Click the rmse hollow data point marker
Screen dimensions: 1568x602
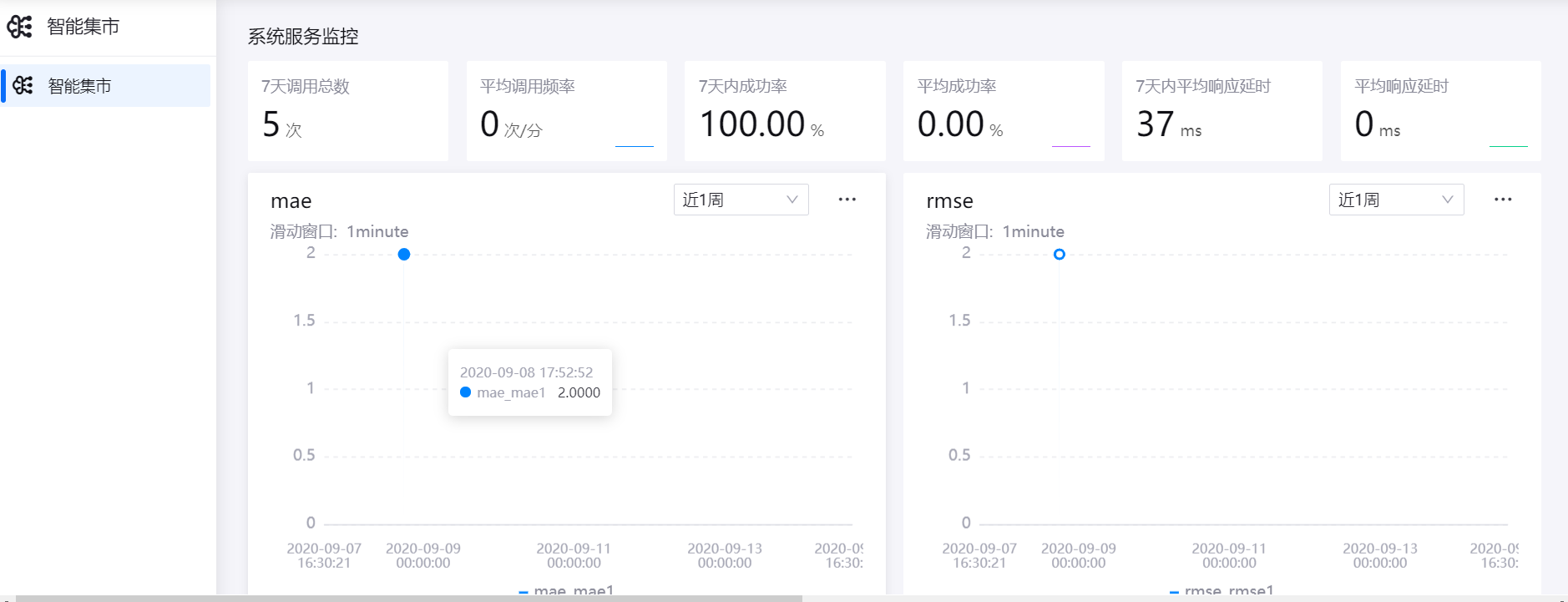1059,255
